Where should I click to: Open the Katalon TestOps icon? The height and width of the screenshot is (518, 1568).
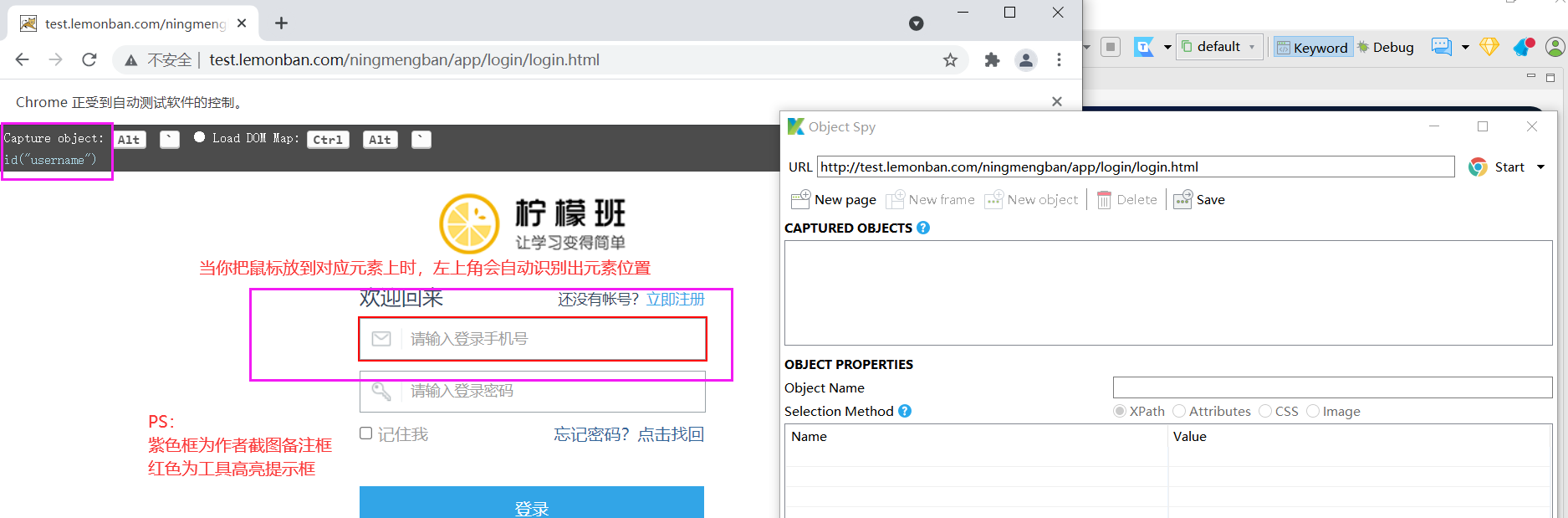coord(1144,47)
